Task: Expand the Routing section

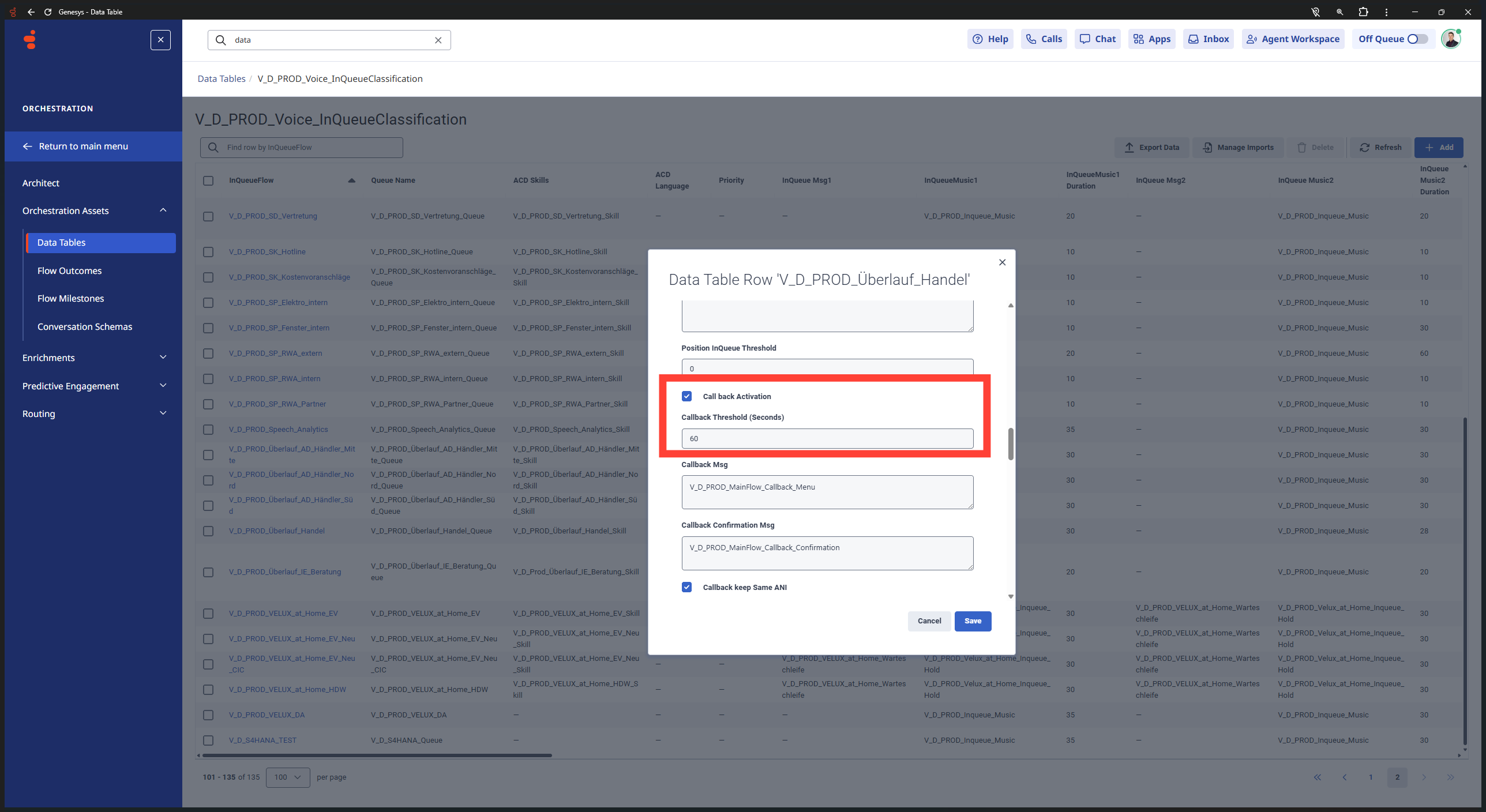Action: [x=163, y=413]
